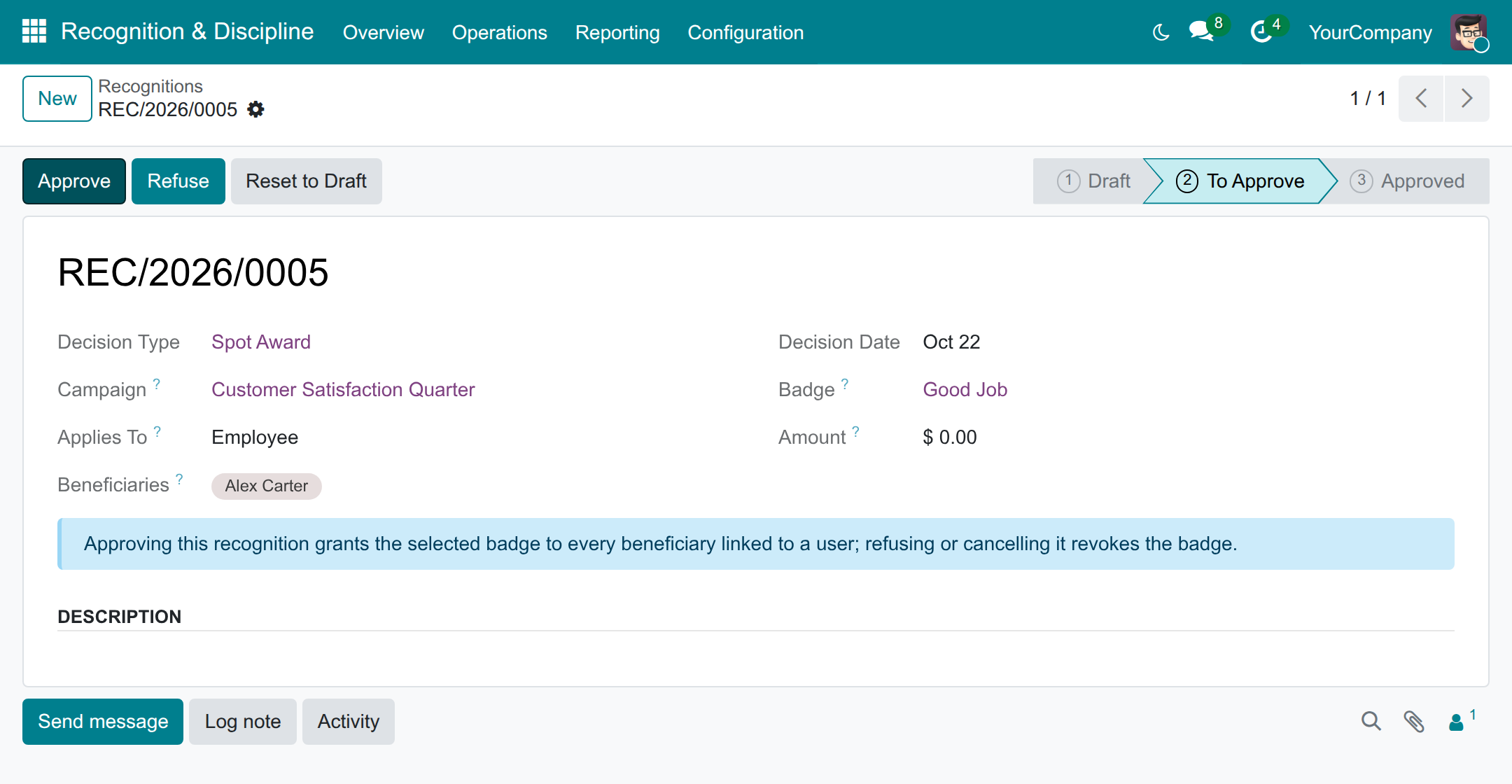The width and height of the screenshot is (1512, 784).
Task: Show help tooltip for Amount field
Action: coord(855,431)
